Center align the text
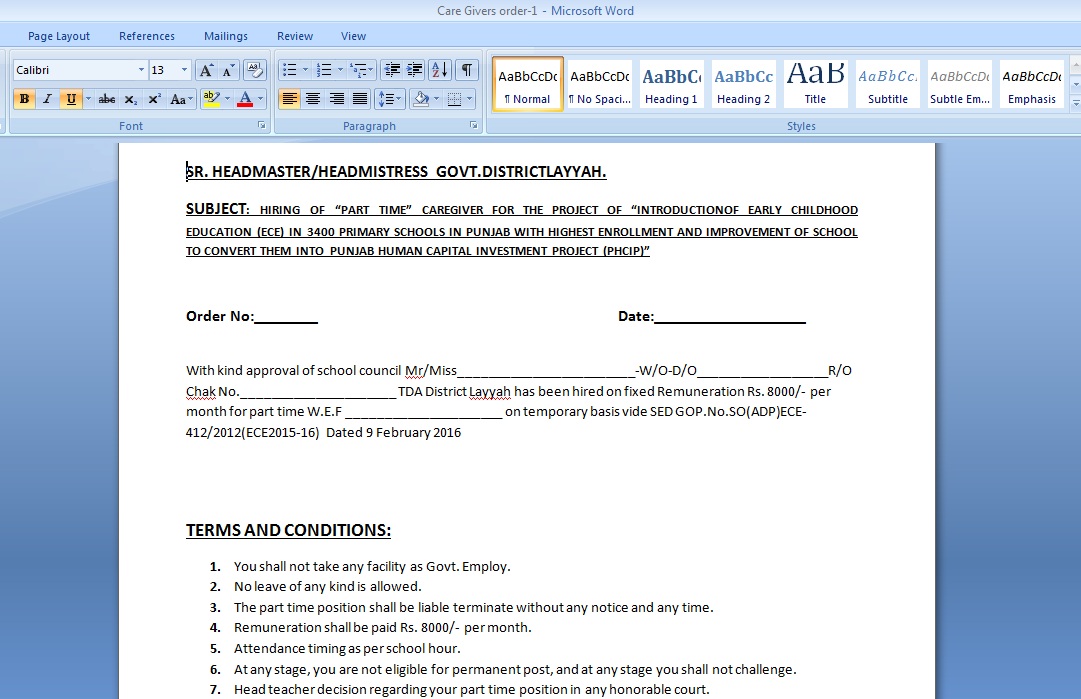Image resolution: width=1081 pixels, height=699 pixels. pyautogui.click(x=313, y=99)
